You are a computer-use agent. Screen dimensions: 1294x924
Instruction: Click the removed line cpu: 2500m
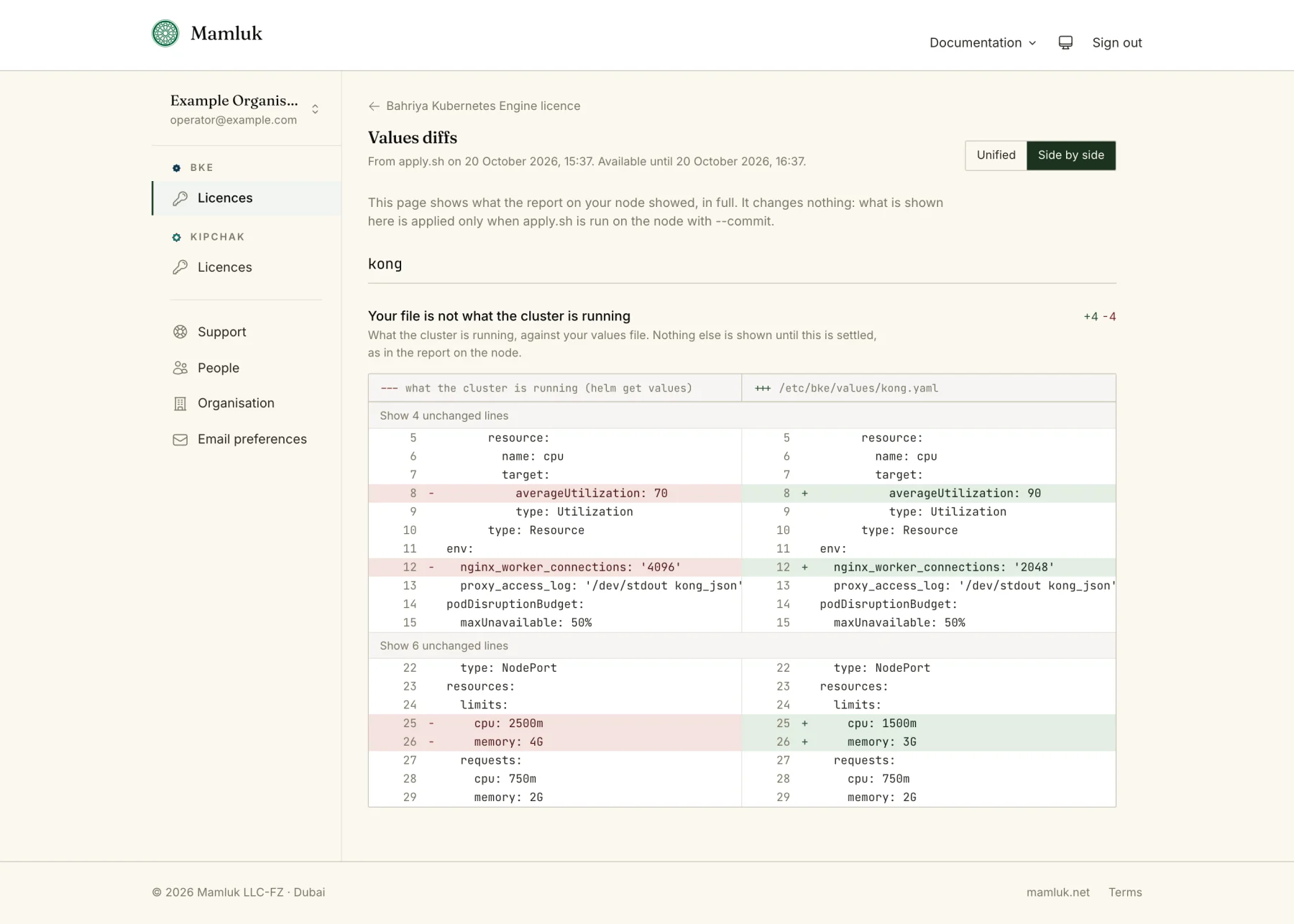pyautogui.click(x=555, y=724)
